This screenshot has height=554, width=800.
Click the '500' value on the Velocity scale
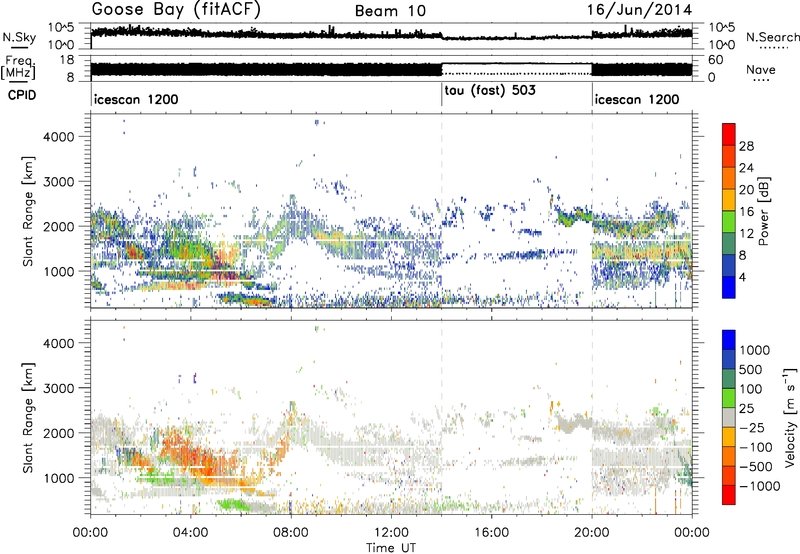coord(751,370)
